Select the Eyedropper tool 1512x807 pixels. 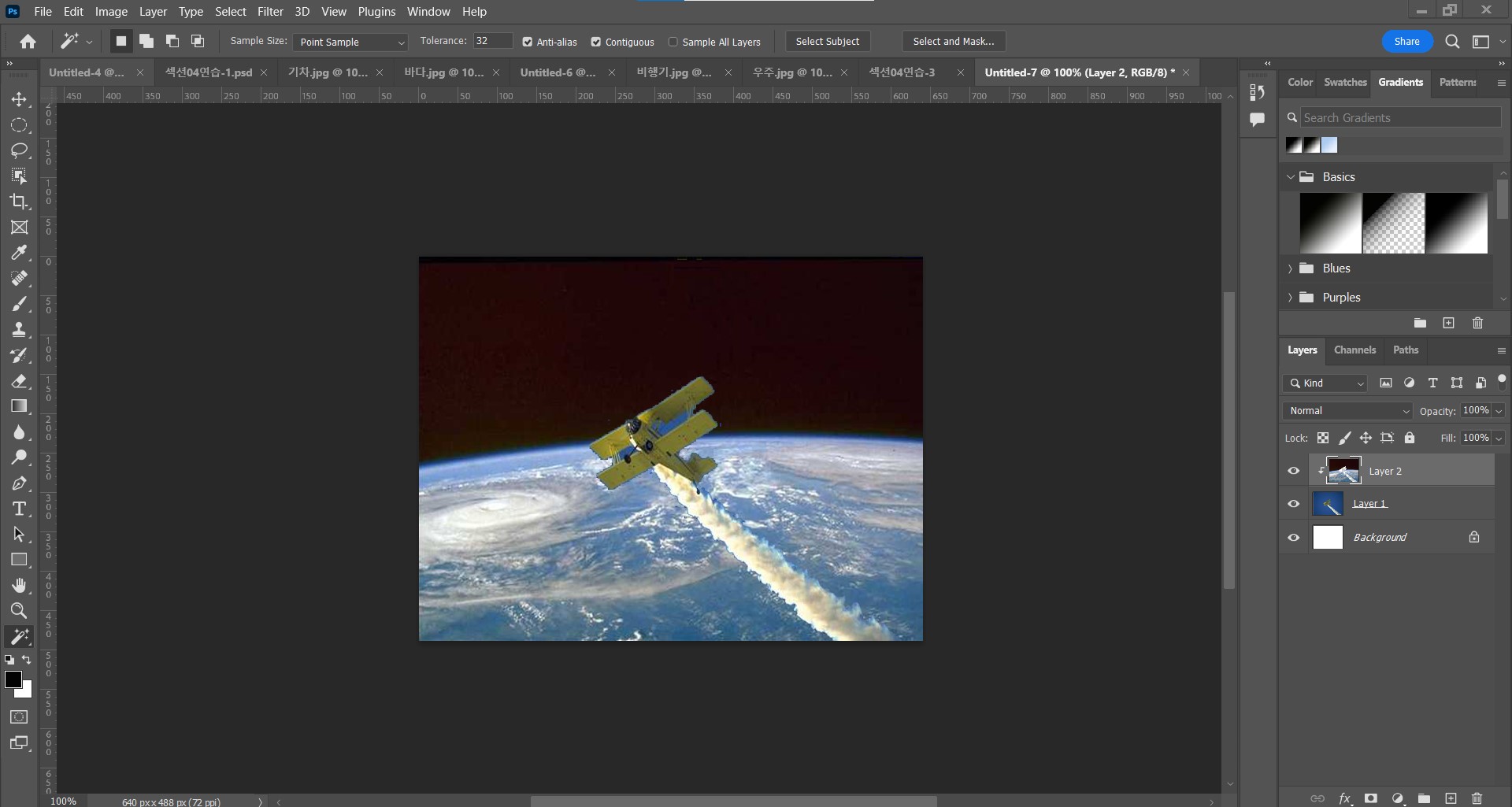(x=19, y=253)
